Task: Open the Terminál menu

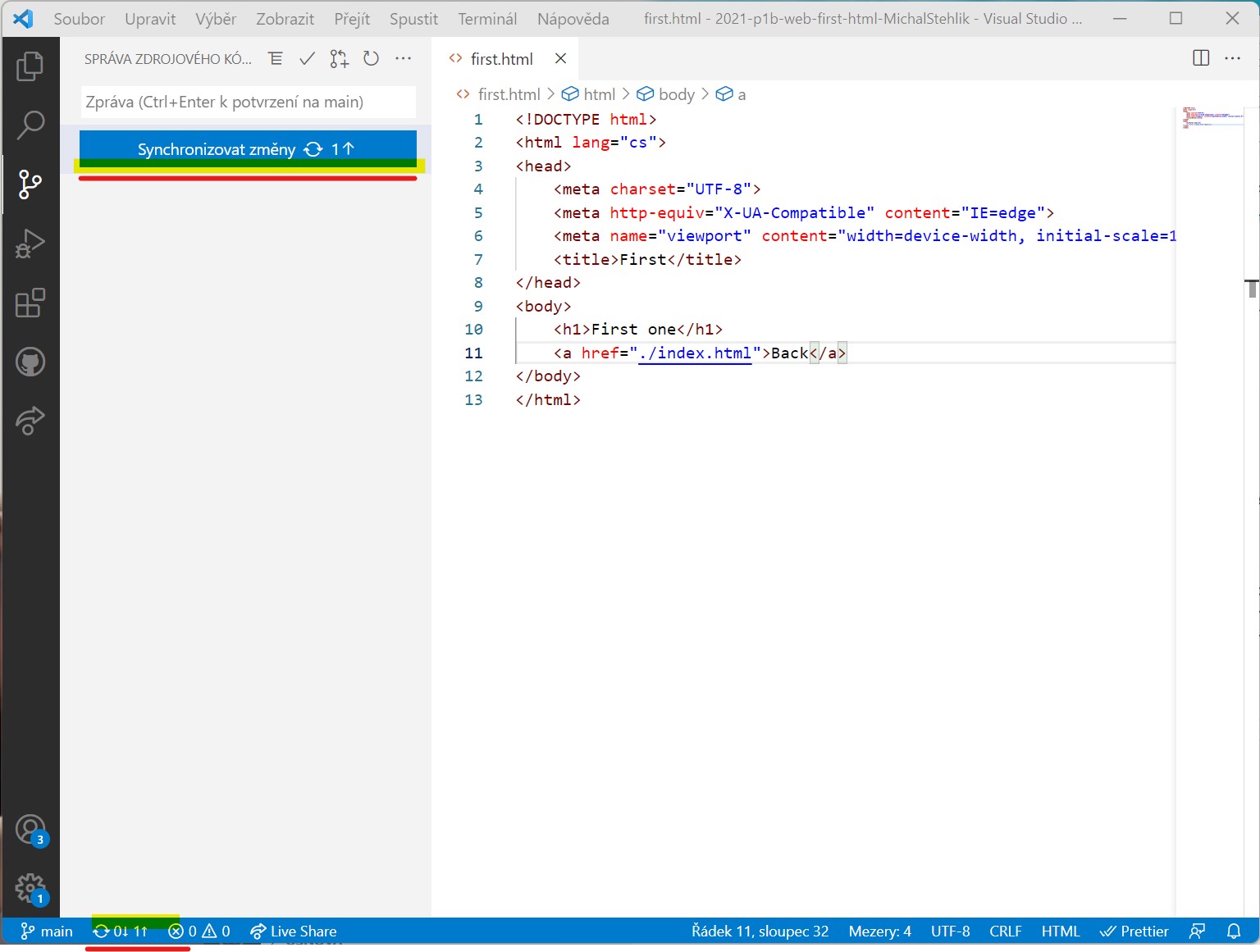Action: (487, 19)
